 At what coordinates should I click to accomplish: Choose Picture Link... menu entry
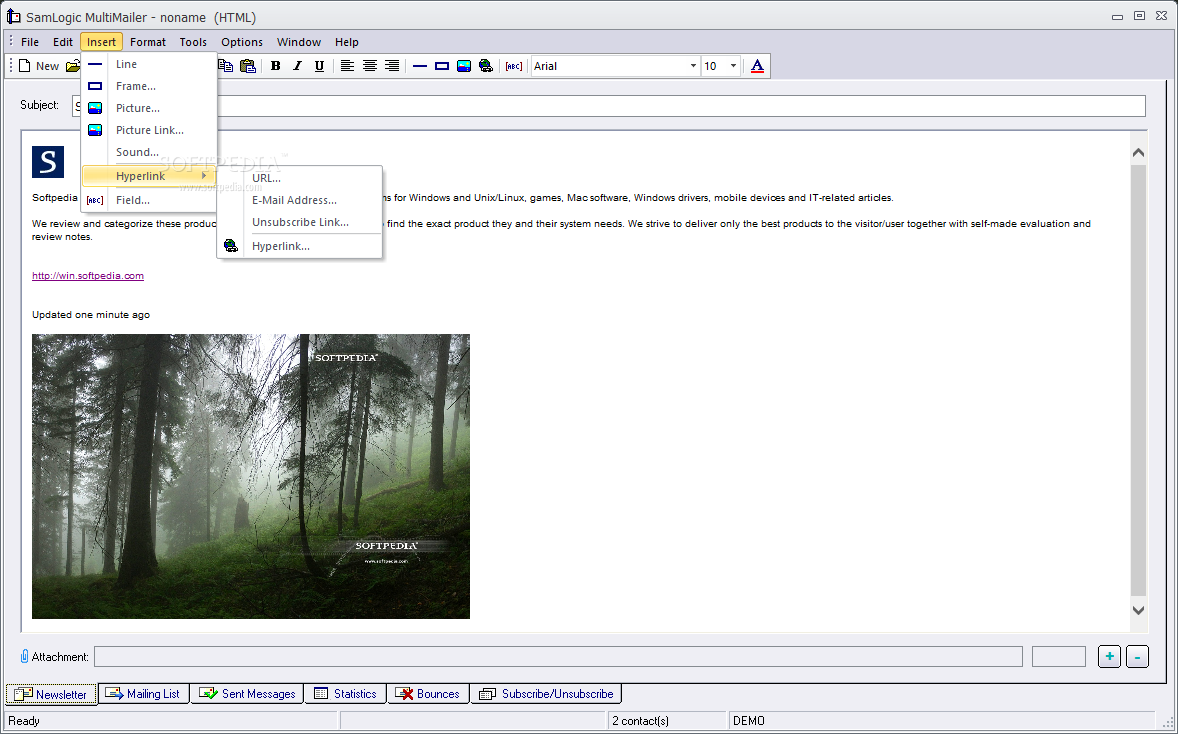click(x=149, y=130)
